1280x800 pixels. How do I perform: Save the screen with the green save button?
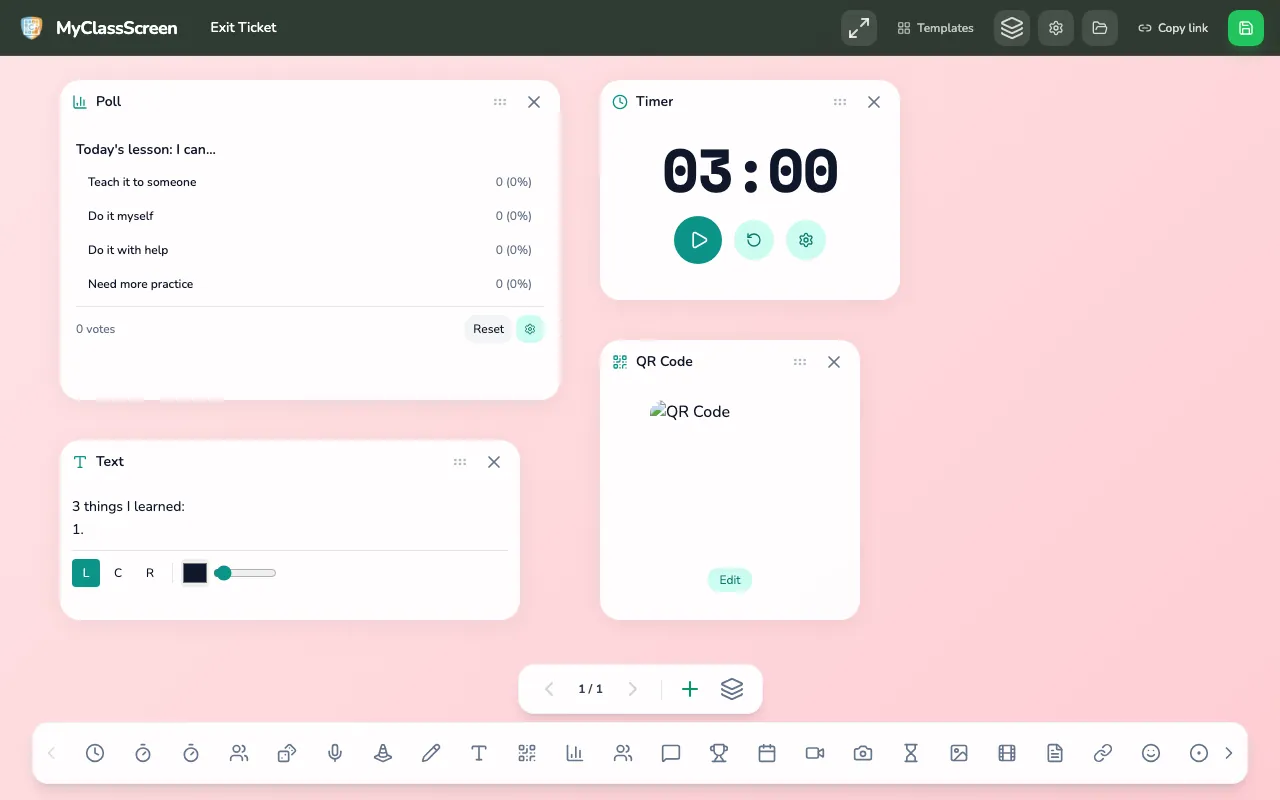click(1246, 28)
